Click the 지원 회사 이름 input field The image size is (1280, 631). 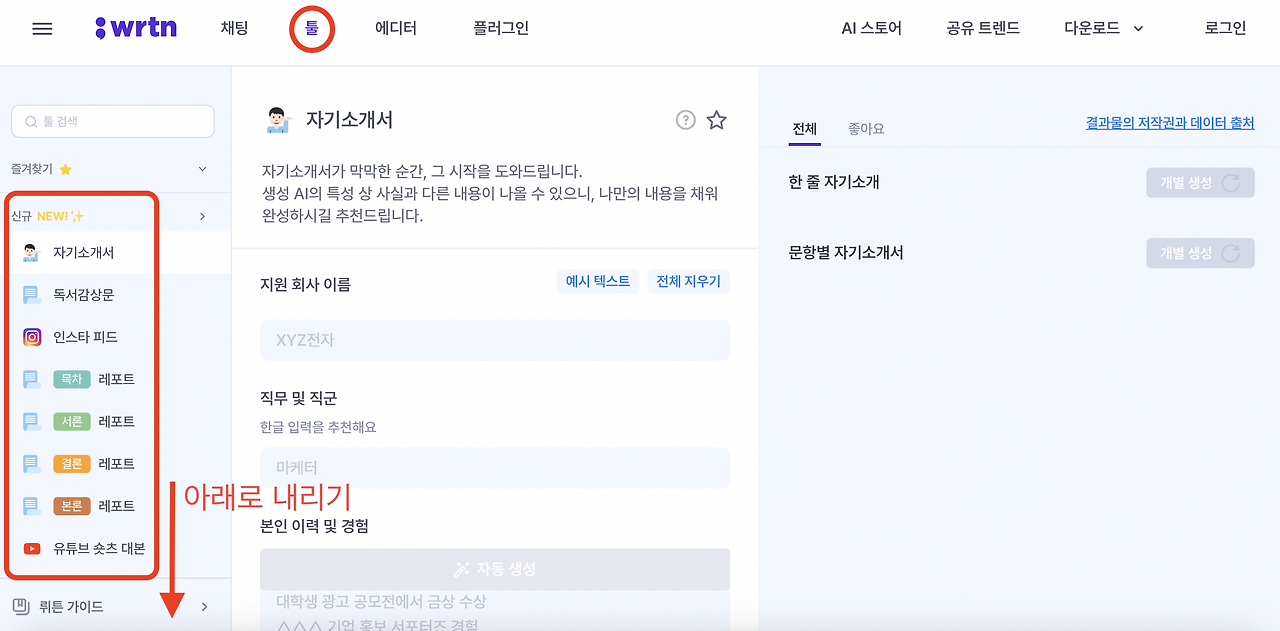(494, 340)
